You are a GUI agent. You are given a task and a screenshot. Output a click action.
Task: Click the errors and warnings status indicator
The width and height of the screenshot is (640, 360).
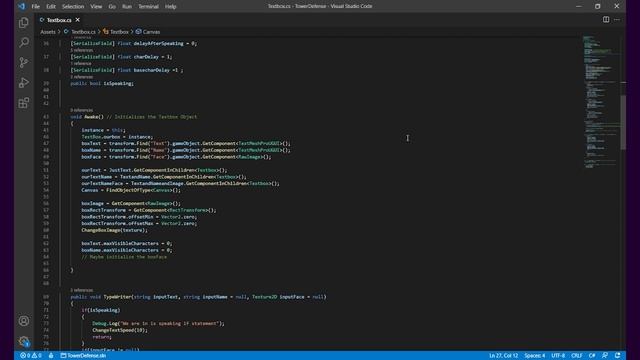(x=31, y=356)
